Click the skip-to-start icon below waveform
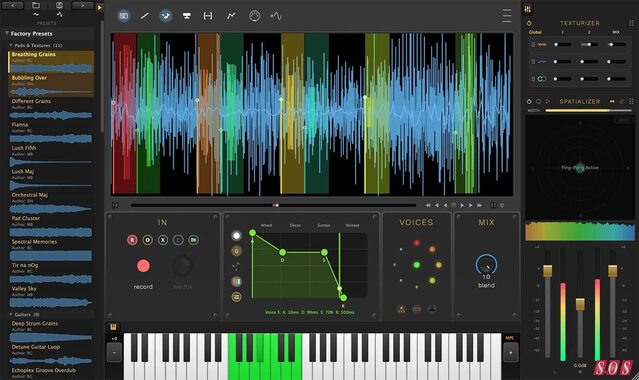Screen dimensions: 639x380 pyautogui.click(x=115, y=205)
